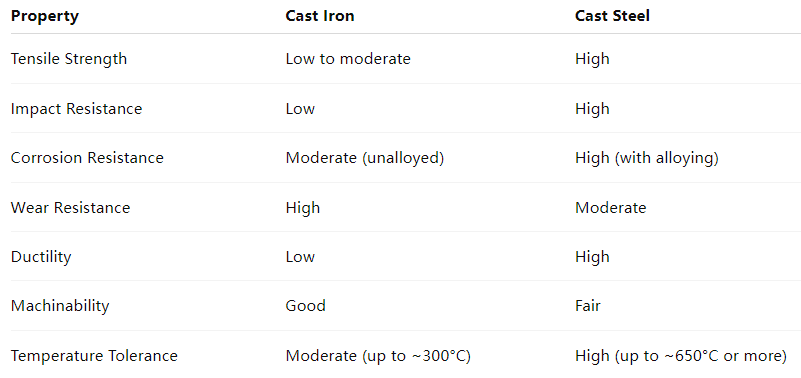Select the 'Fair' machinability cell
This screenshot has width=801, height=378.
(x=588, y=306)
